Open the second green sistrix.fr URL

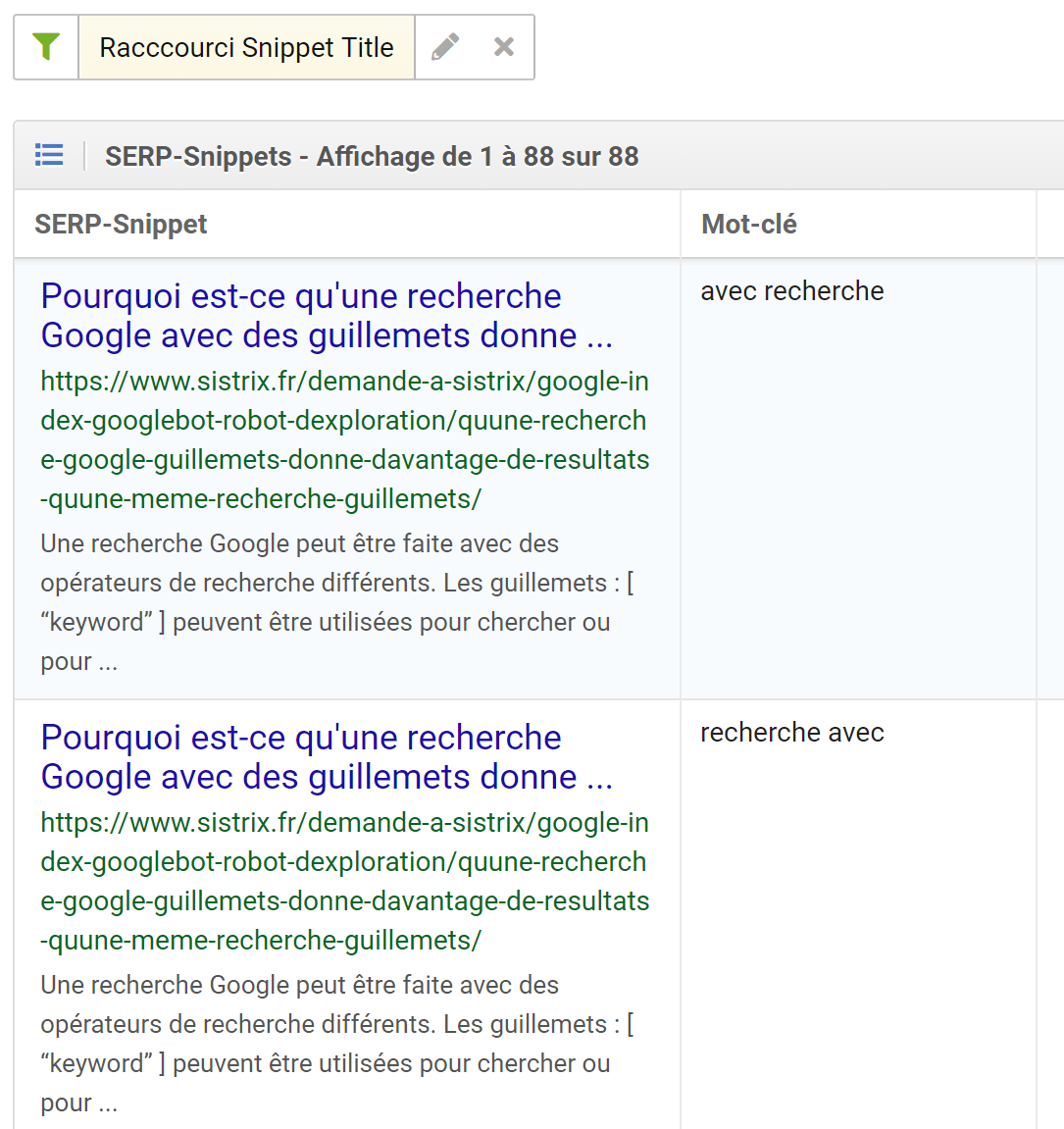345,881
